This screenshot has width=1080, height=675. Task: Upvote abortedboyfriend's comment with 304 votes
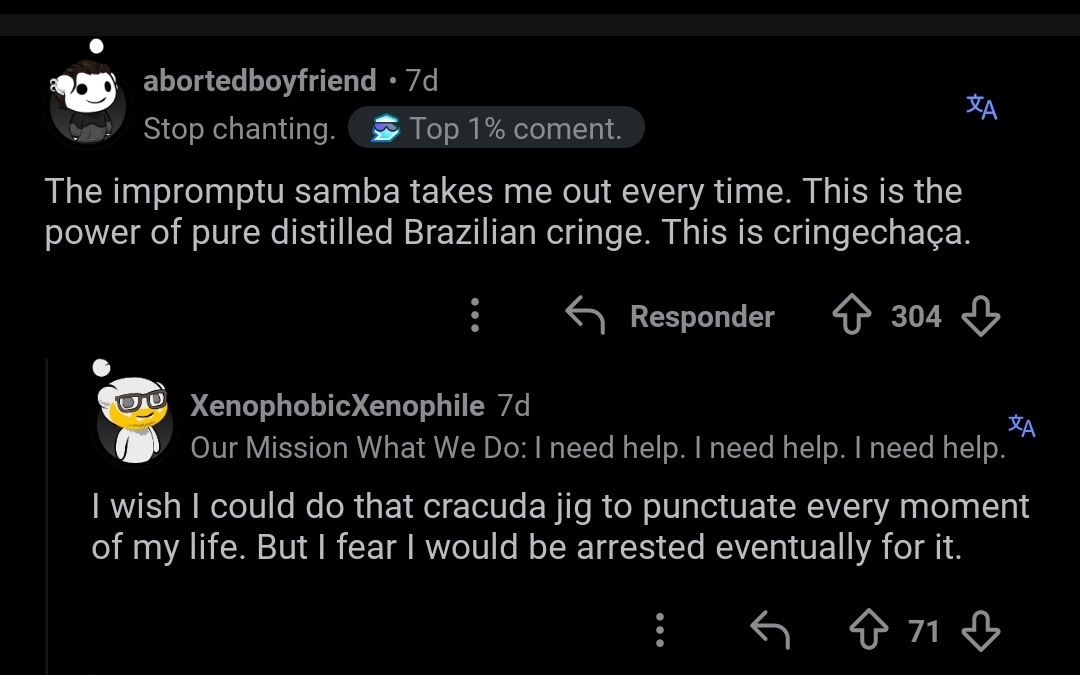coord(851,317)
